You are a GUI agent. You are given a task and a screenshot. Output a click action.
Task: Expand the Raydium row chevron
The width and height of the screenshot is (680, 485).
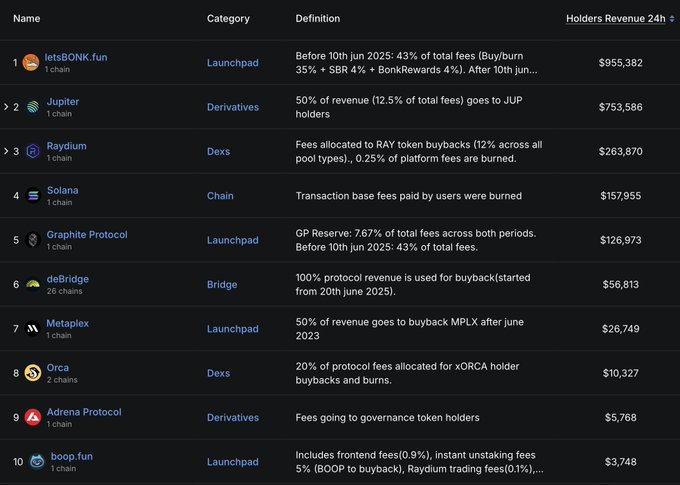(x=6, y=151)
